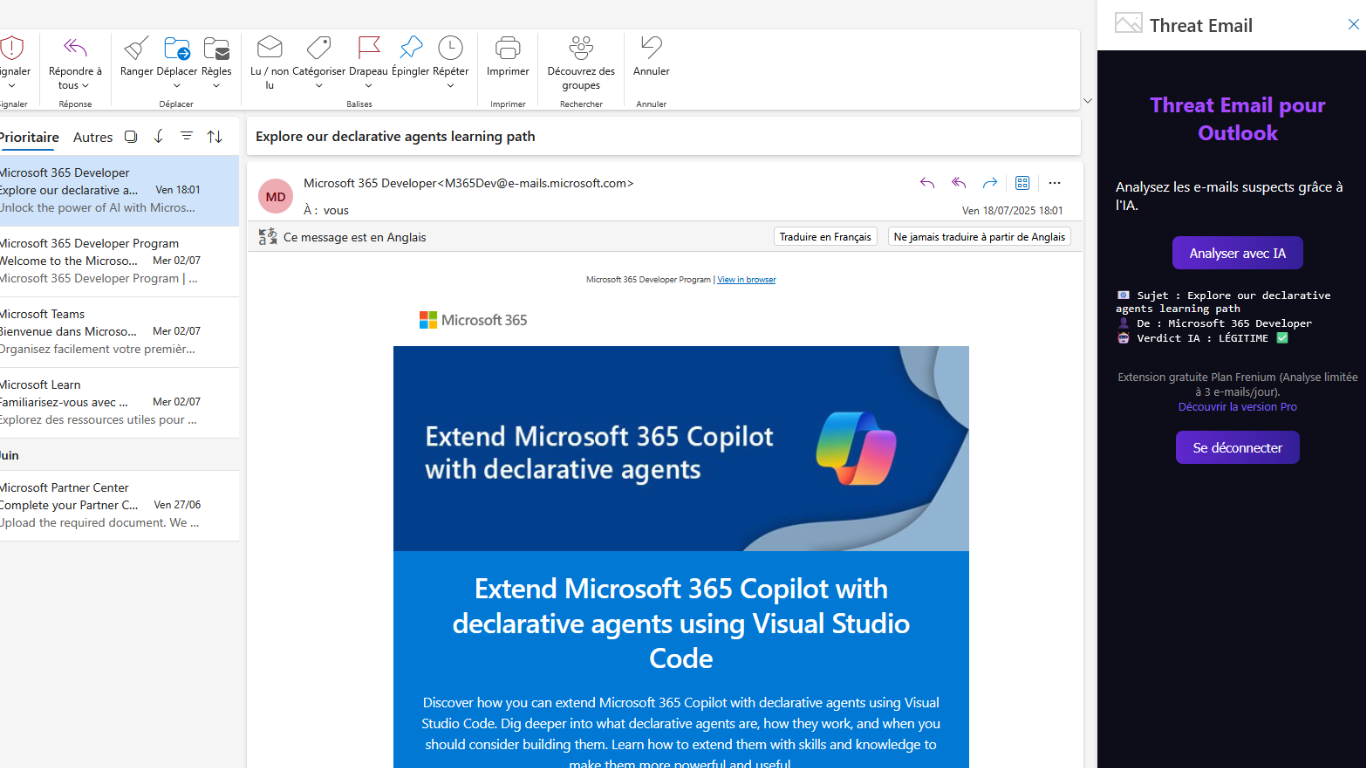Expand the ribbon options chevron at ribbon edge
Screen dimensions: 1366x768
tap(1088, 101)
